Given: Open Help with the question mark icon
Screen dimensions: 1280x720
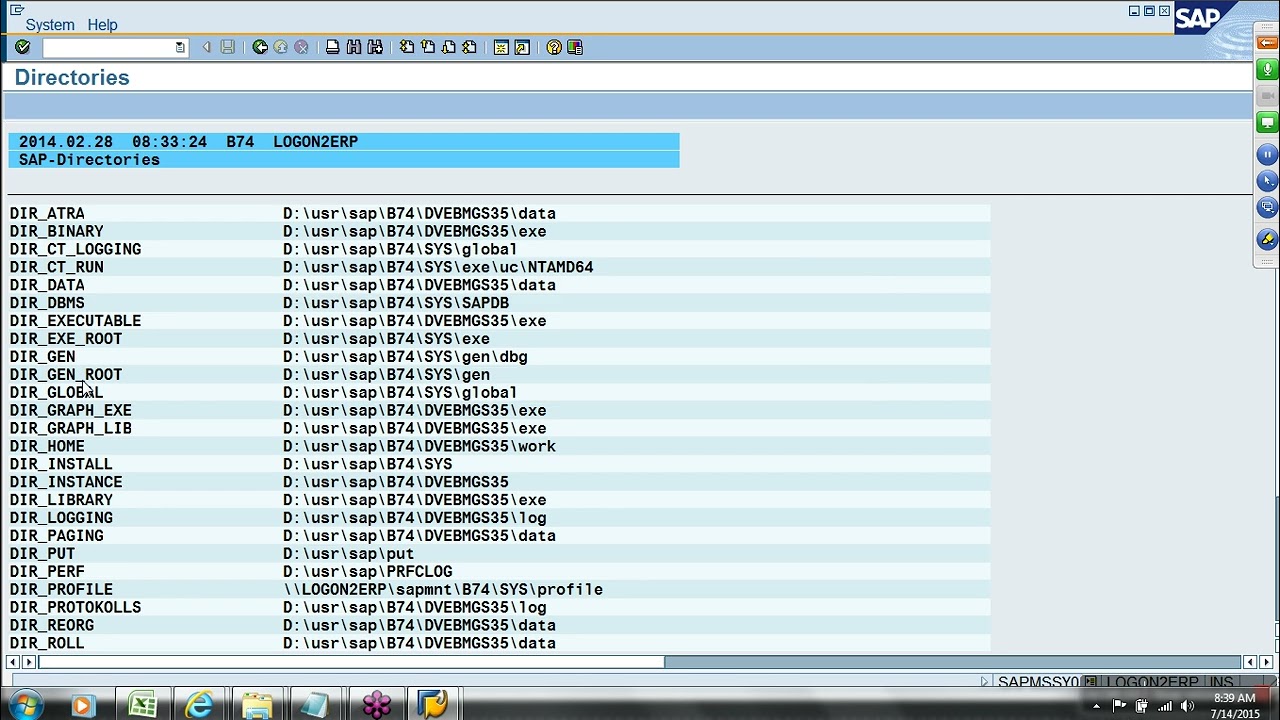Looking at the screenshot, I should [x=554, y=47].
